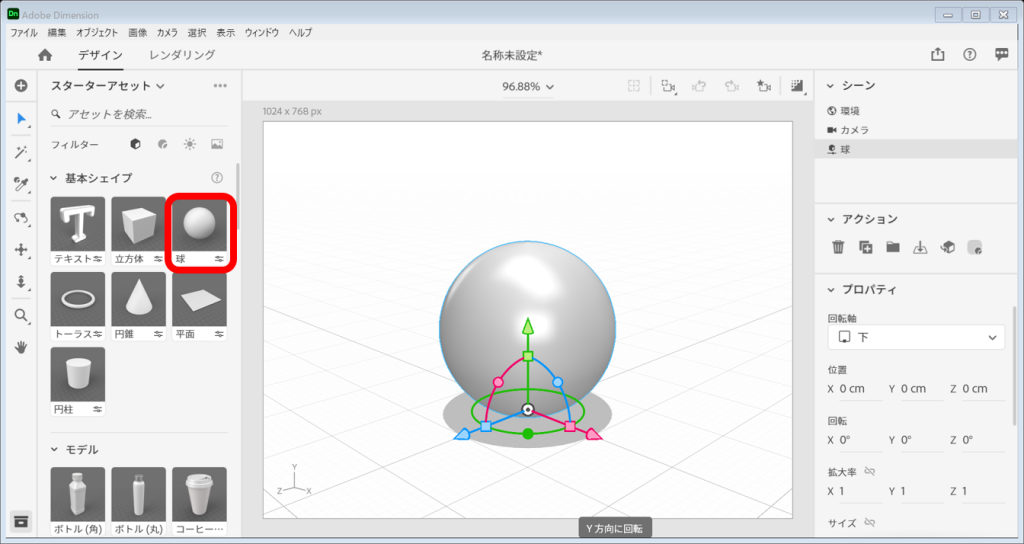Click the trash icon in アクション panel

tap(838, 247)
